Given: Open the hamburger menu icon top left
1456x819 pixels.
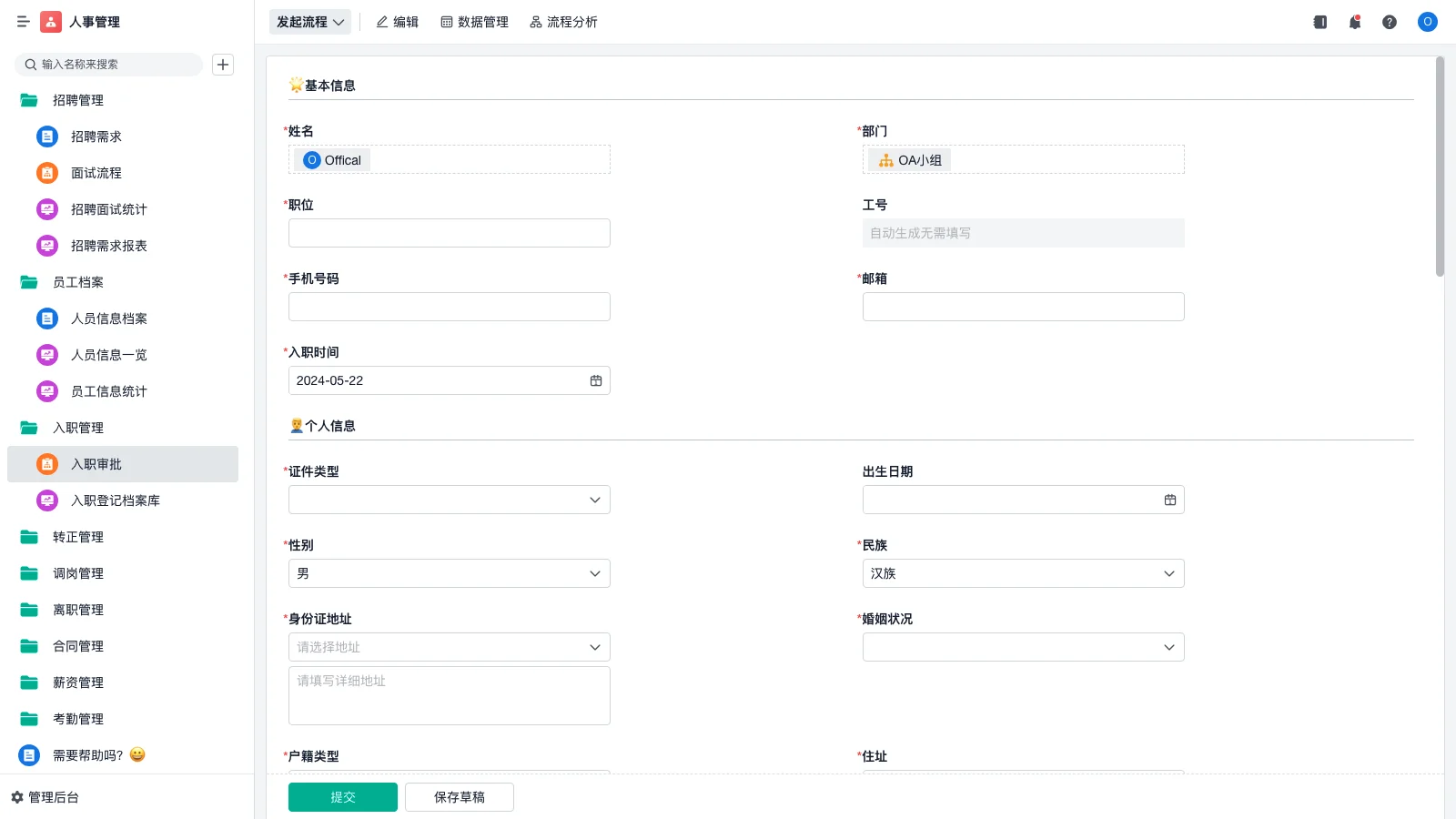Looking at the screenshot, I should (24, 22).
